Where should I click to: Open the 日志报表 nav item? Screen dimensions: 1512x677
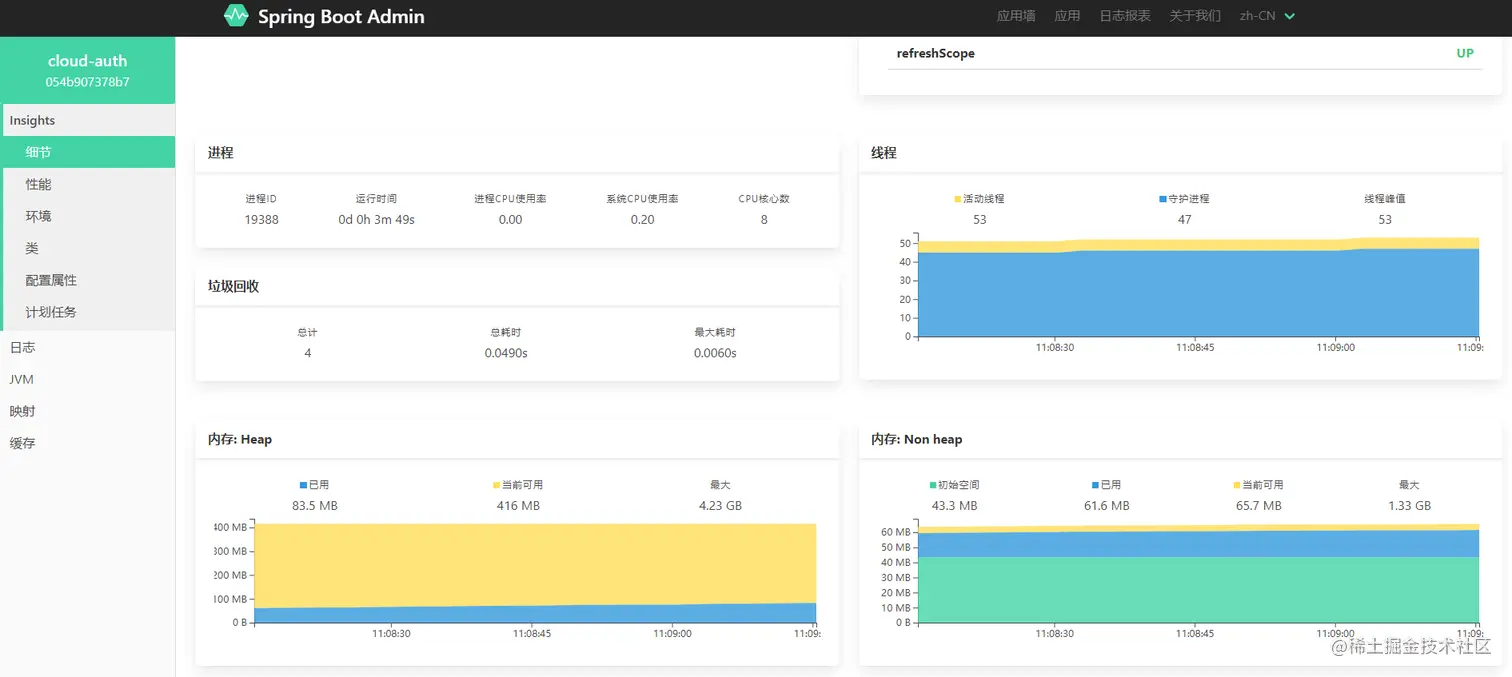pyautogui.click(x=1125, y=16)
